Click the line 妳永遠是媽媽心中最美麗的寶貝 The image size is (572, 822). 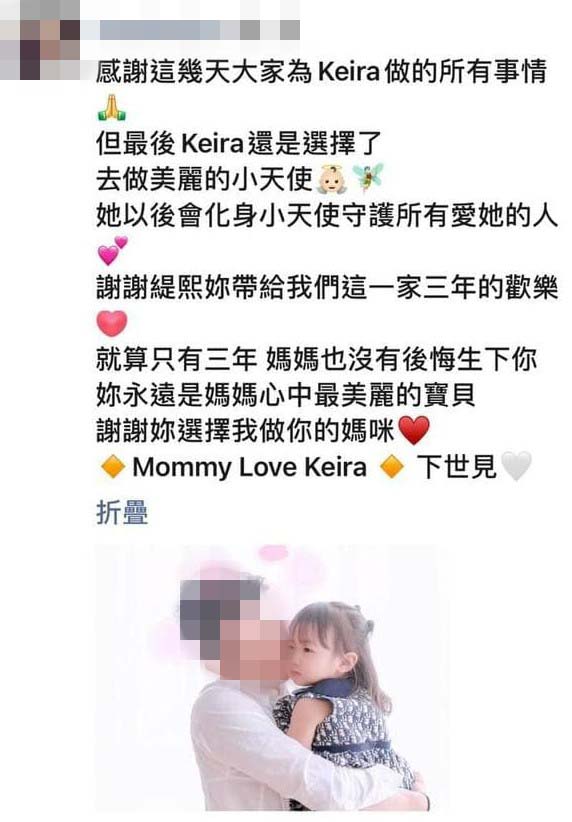tap(286, 395)
